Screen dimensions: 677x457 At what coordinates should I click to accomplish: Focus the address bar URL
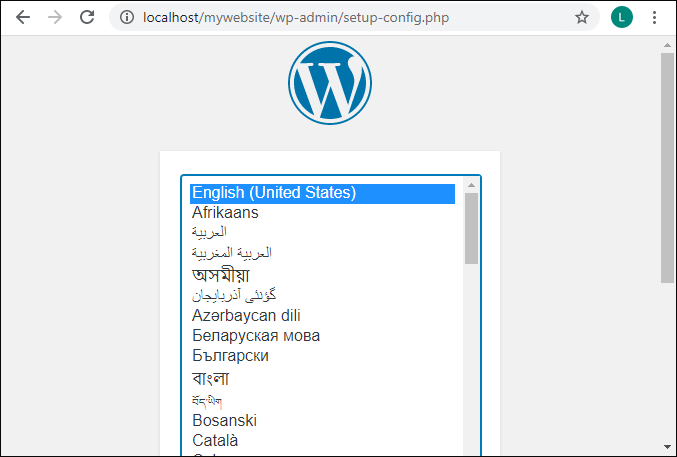point(296,18)
